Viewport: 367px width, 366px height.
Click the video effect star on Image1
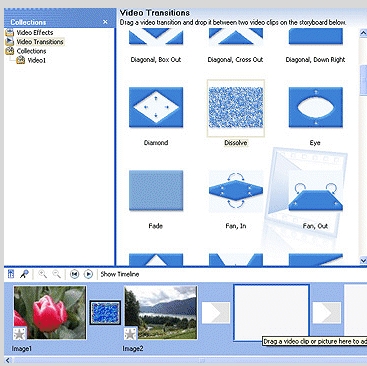tap(19, 334)
